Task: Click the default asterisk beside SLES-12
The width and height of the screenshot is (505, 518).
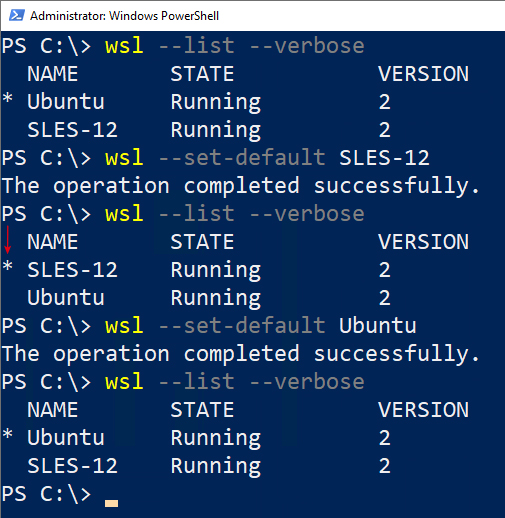Action: click(8, 267)
